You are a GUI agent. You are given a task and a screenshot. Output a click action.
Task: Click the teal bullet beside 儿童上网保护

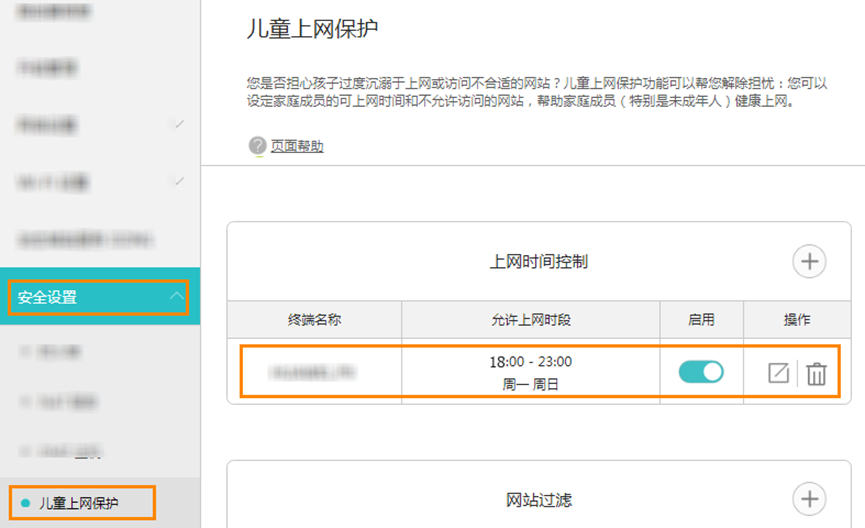point(25,503)
